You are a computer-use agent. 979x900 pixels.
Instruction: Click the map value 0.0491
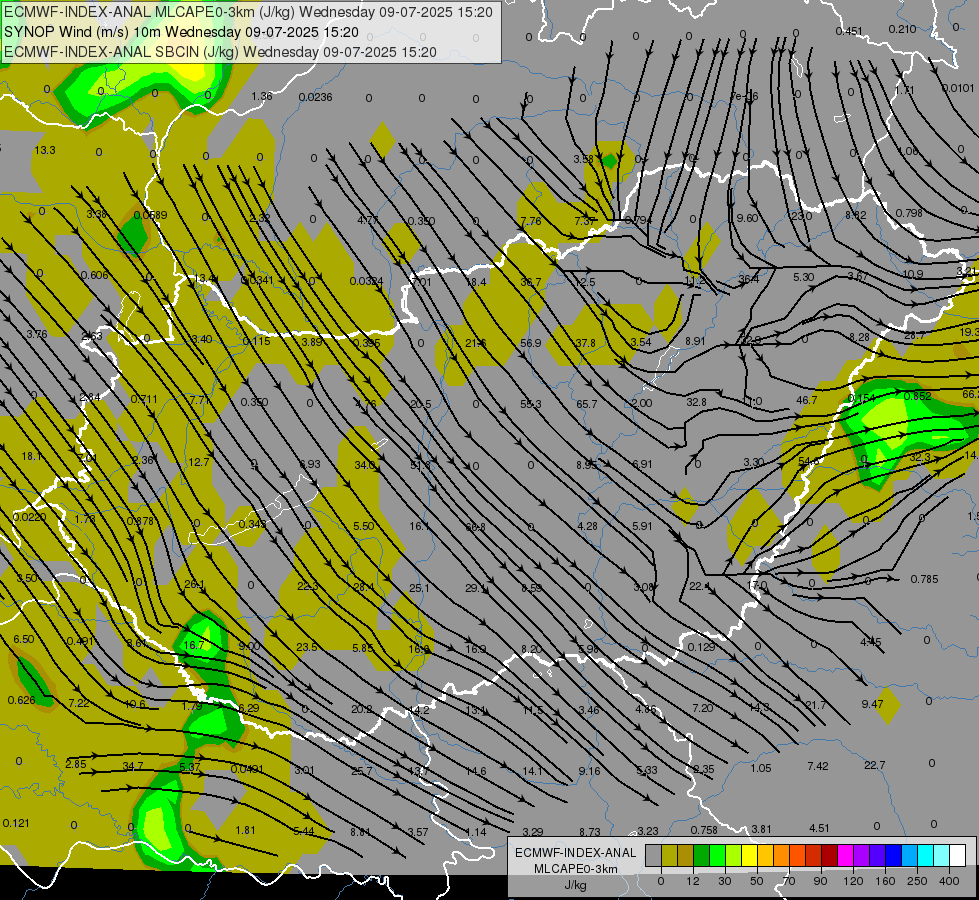click(247, 769)
